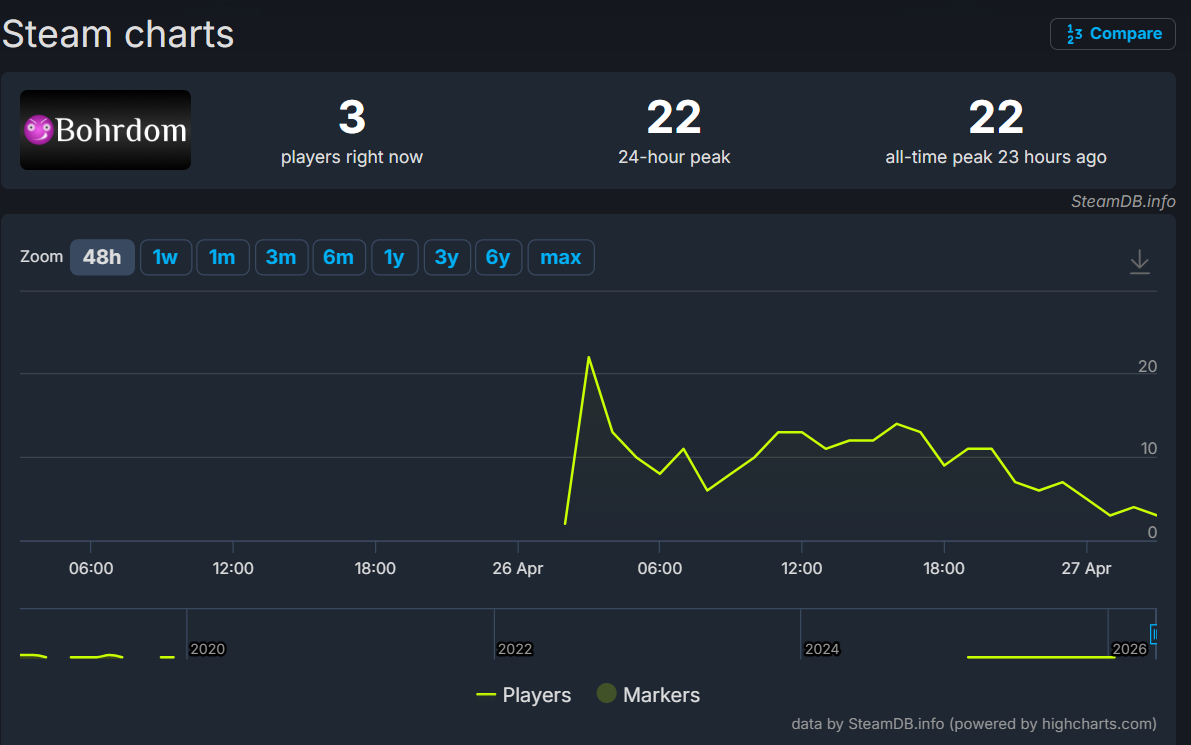Click the SteamDB.info italic credit text

coord(1123,201)
